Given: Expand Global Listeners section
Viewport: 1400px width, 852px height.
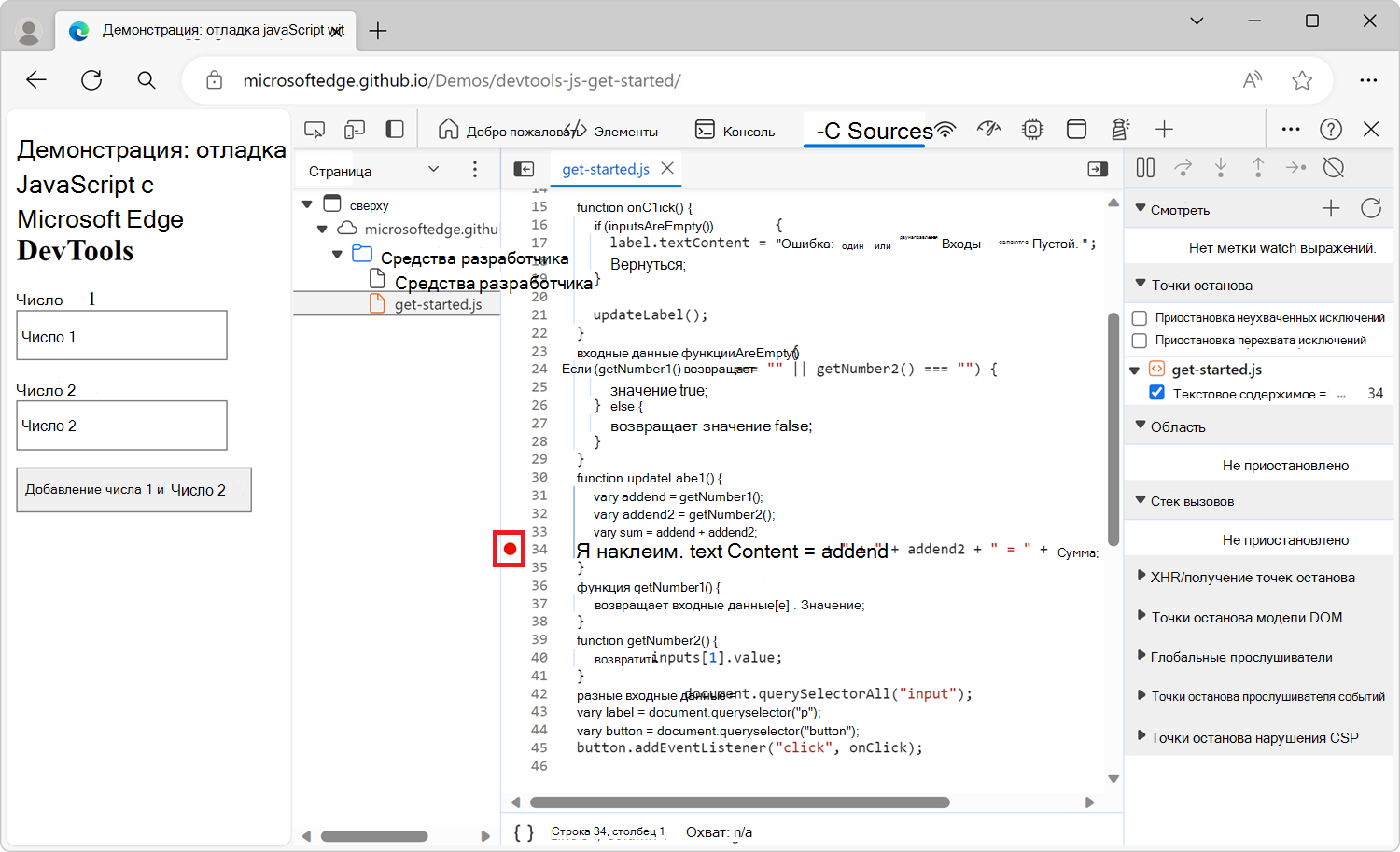Looking at the screenshot, I should (x=1141, y=655).
